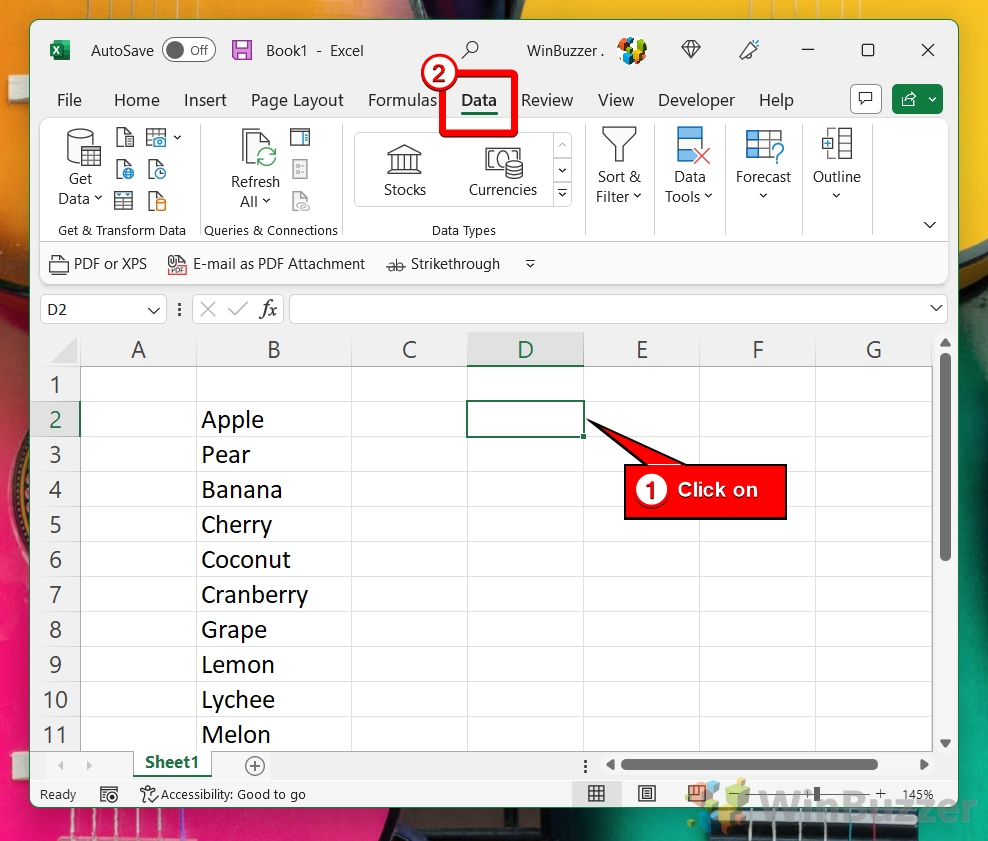Click the diamond premium icon

pos(691,50)
